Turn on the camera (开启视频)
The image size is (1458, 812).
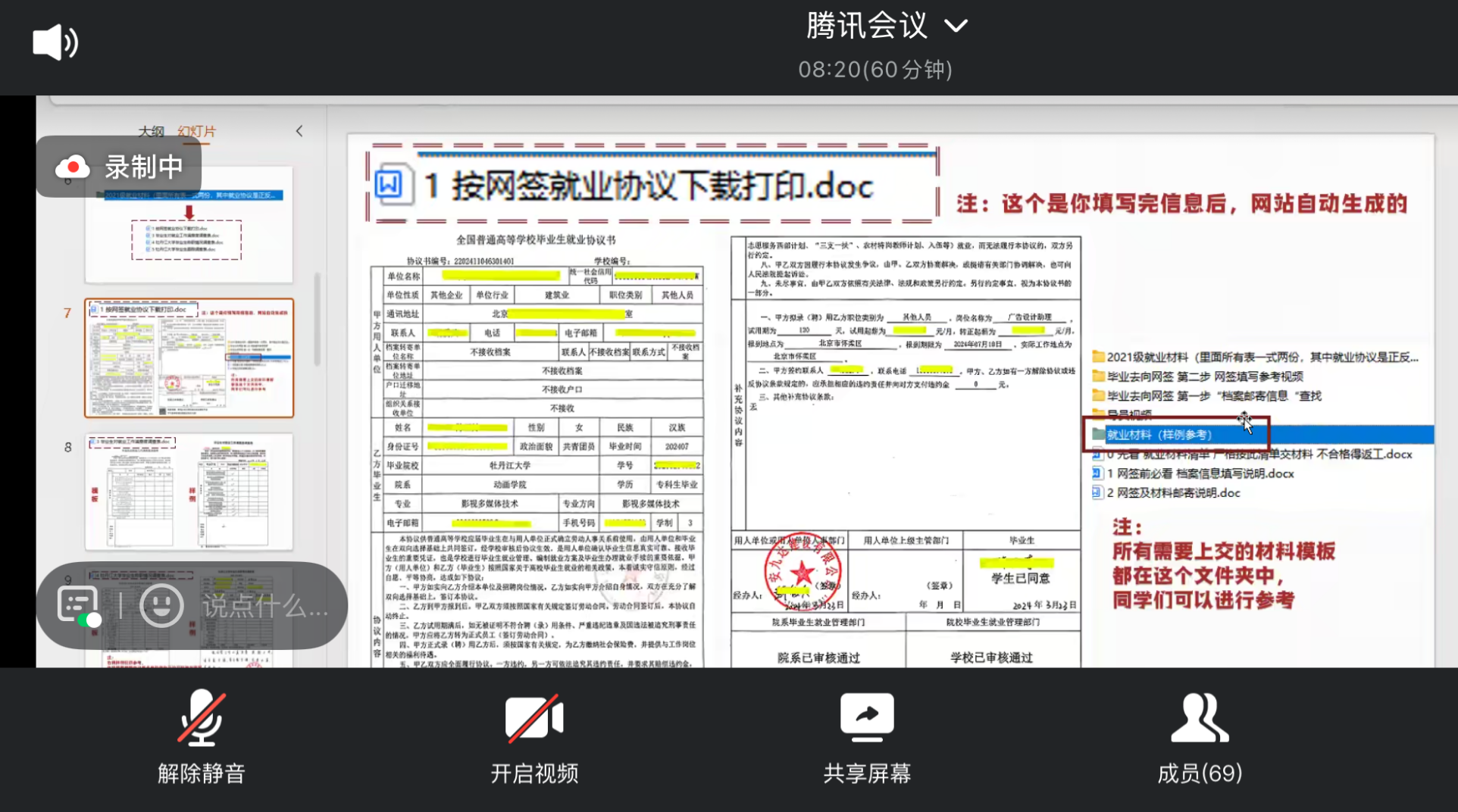point(534,735)
